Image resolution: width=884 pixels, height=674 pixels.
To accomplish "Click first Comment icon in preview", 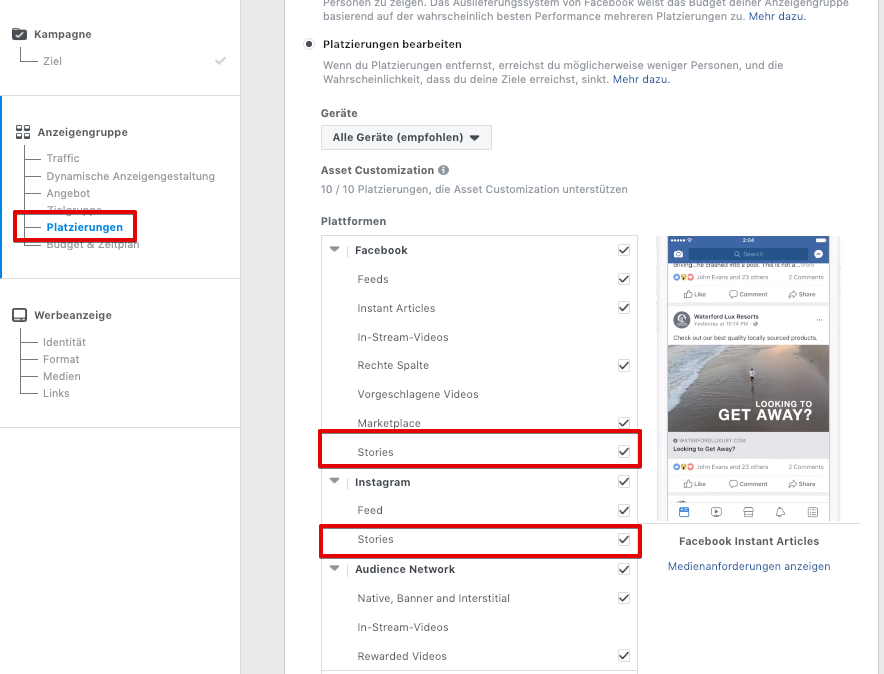I will coord(733,294).
